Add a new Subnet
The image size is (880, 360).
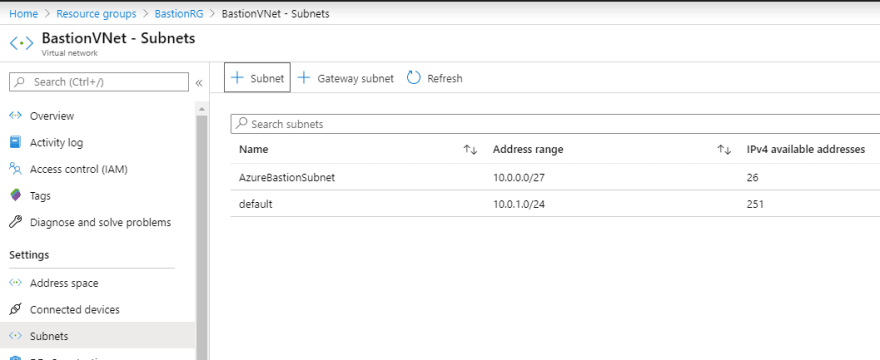(x=258, y=78)
